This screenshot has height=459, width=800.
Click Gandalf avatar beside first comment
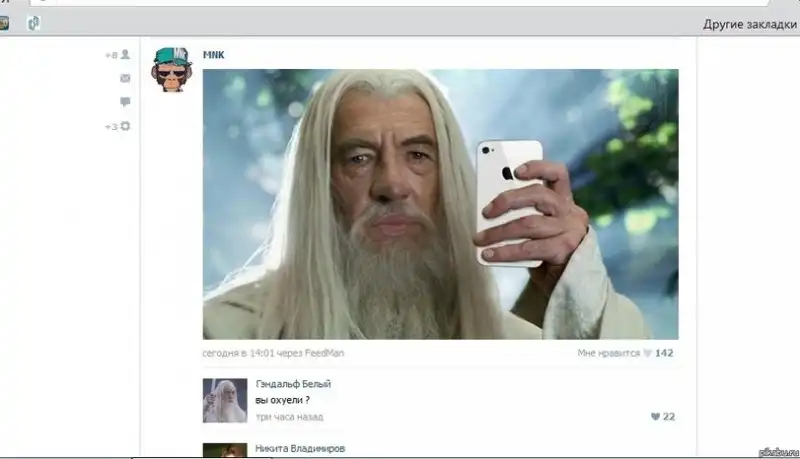tap(224, 399)
